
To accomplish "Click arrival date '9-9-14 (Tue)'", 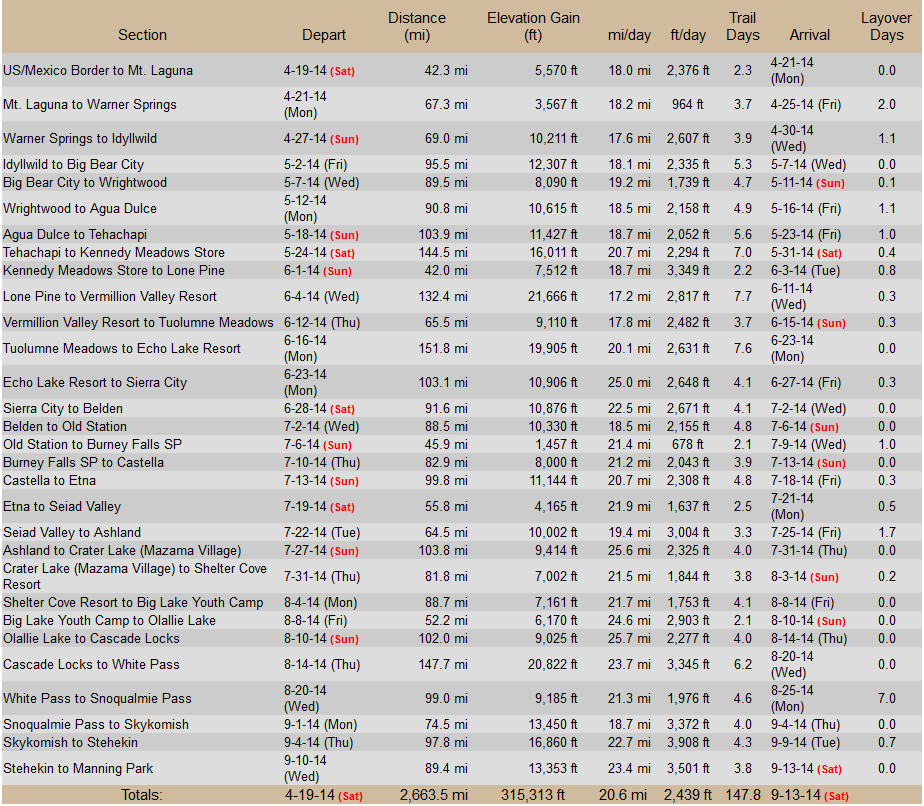I will 805,743.
